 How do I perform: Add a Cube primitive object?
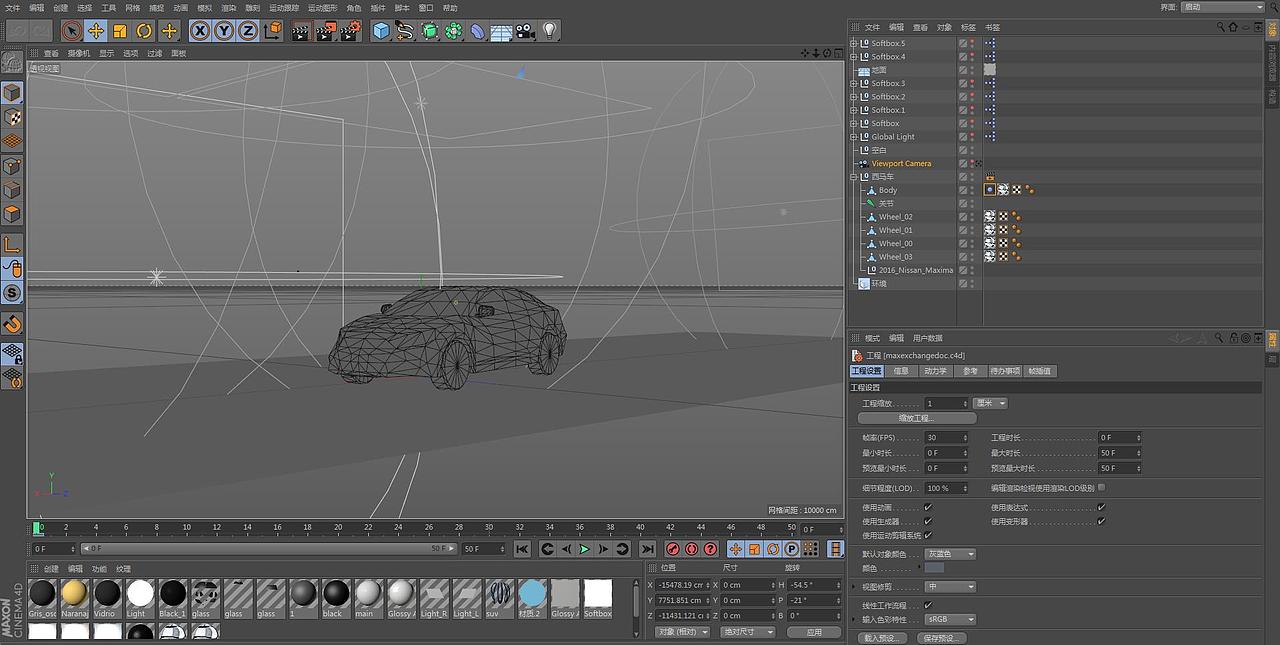381,31
